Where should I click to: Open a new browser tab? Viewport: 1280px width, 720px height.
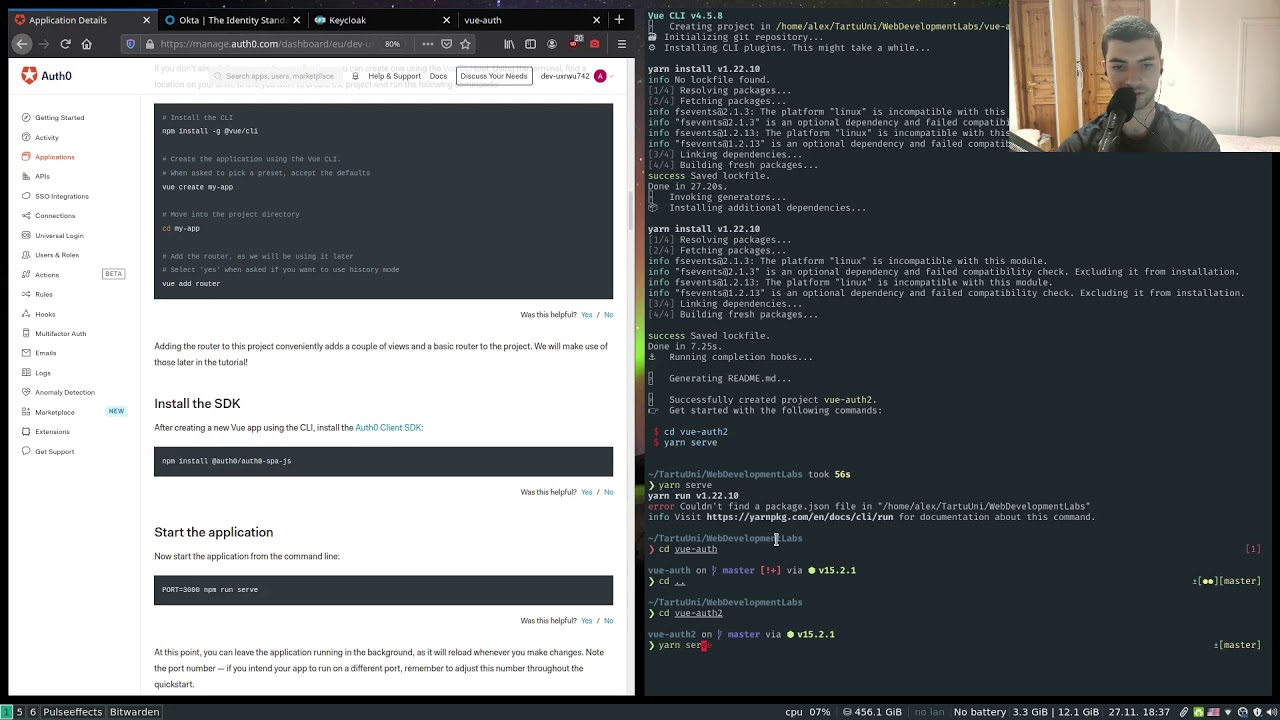[619, 20]
